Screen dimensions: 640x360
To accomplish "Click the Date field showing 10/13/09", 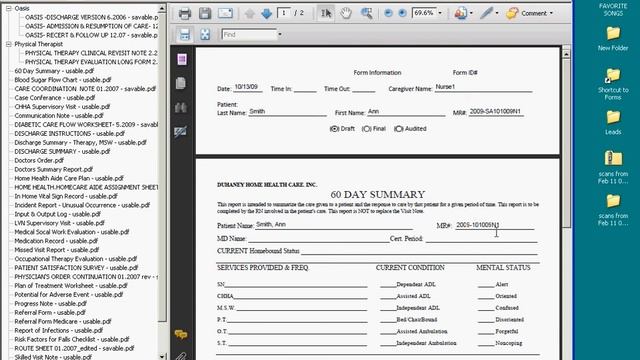I will tap(248, 87).
